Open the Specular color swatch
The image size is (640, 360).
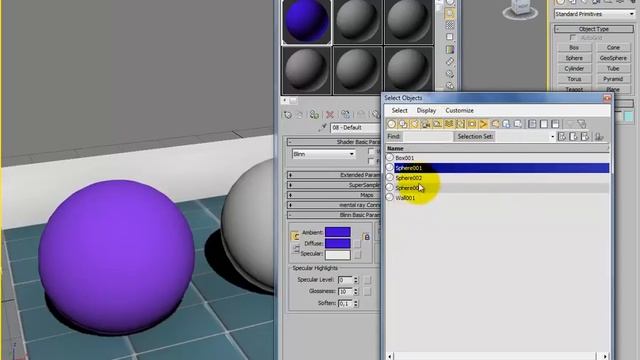338,254
